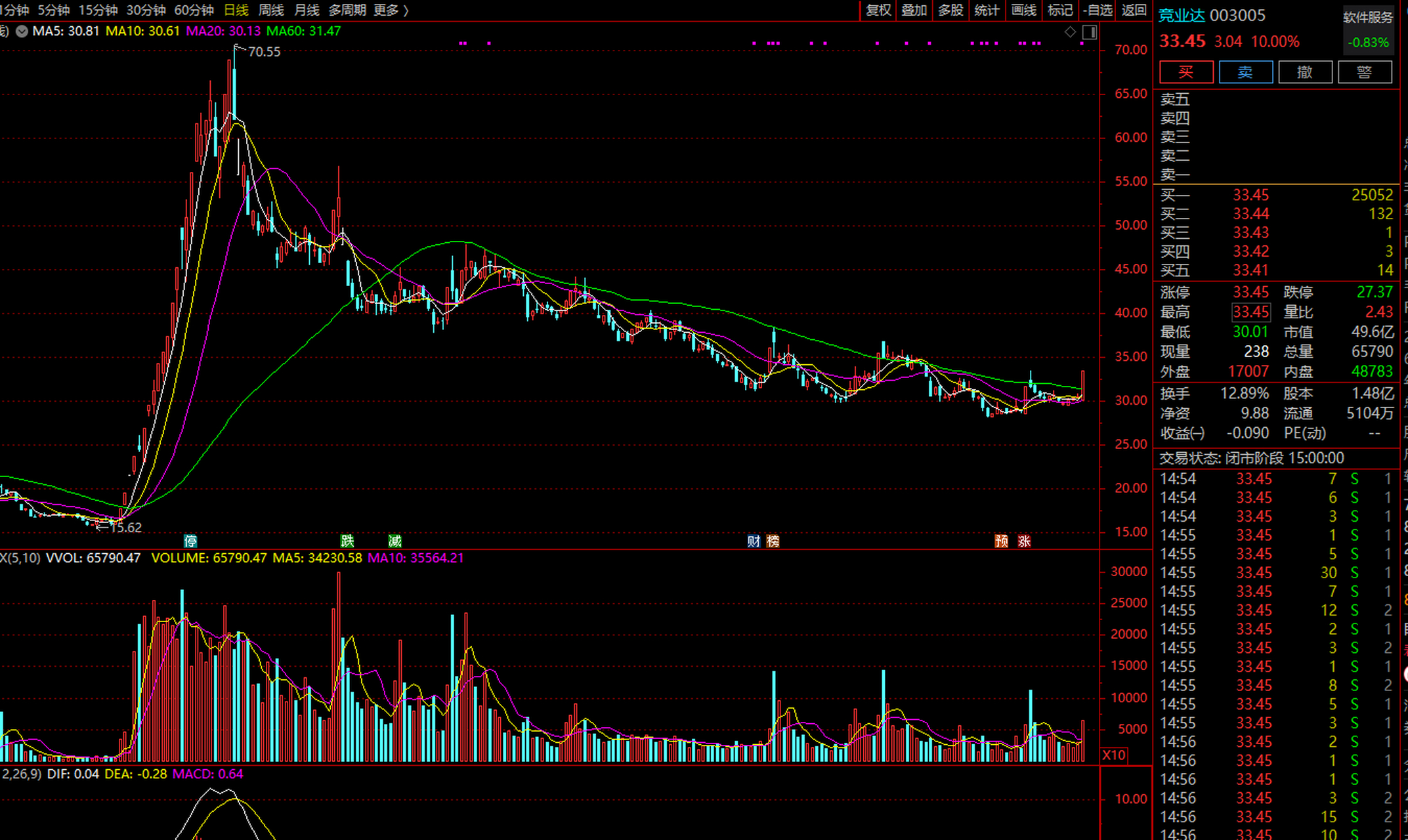Click the 榜 event marker icon
The image size is (1408, 840).
773,541
